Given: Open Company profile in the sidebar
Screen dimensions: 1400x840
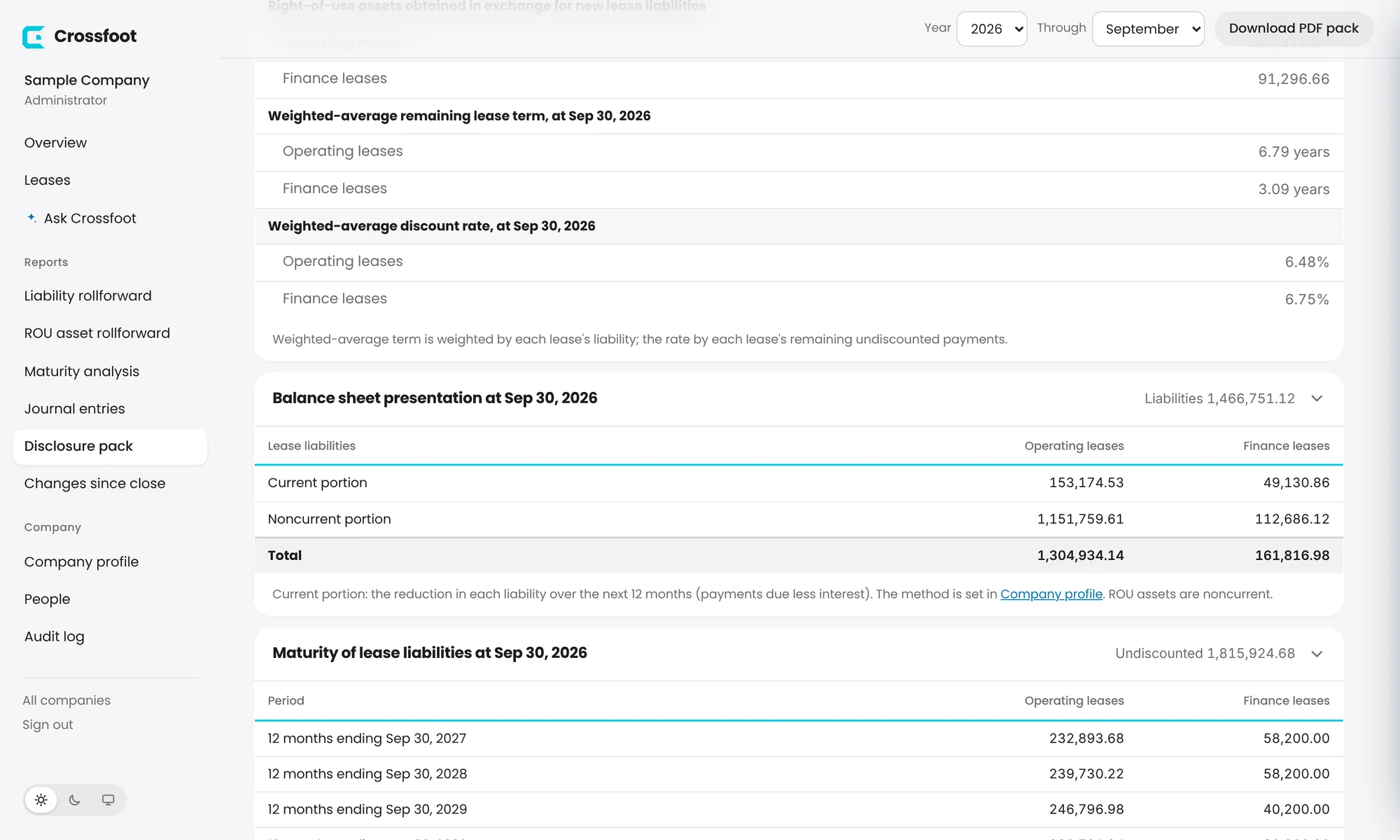Looking at the screenshot, I should pos(81,562).
